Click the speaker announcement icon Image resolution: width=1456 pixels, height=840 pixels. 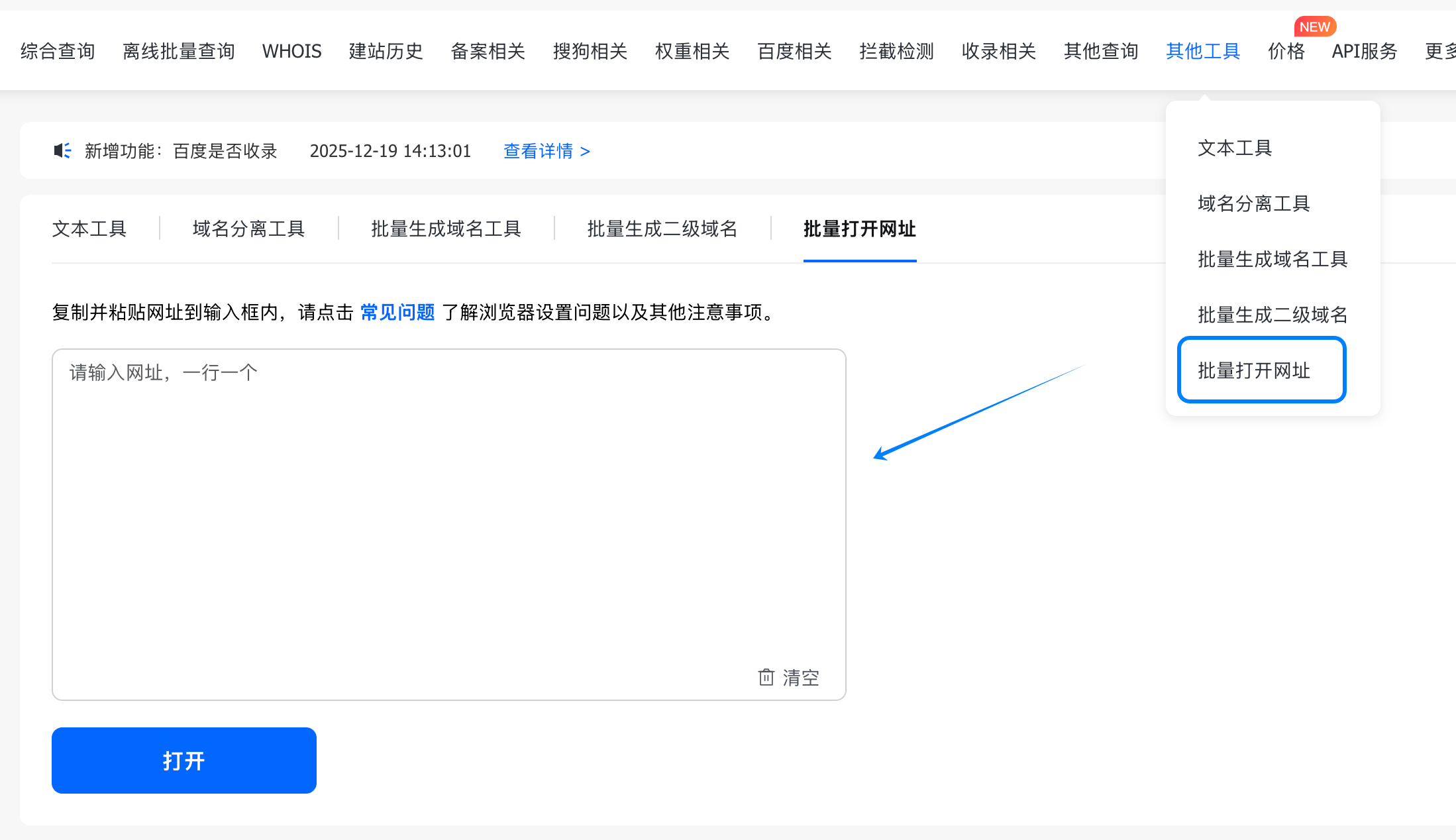coord(62,151)
